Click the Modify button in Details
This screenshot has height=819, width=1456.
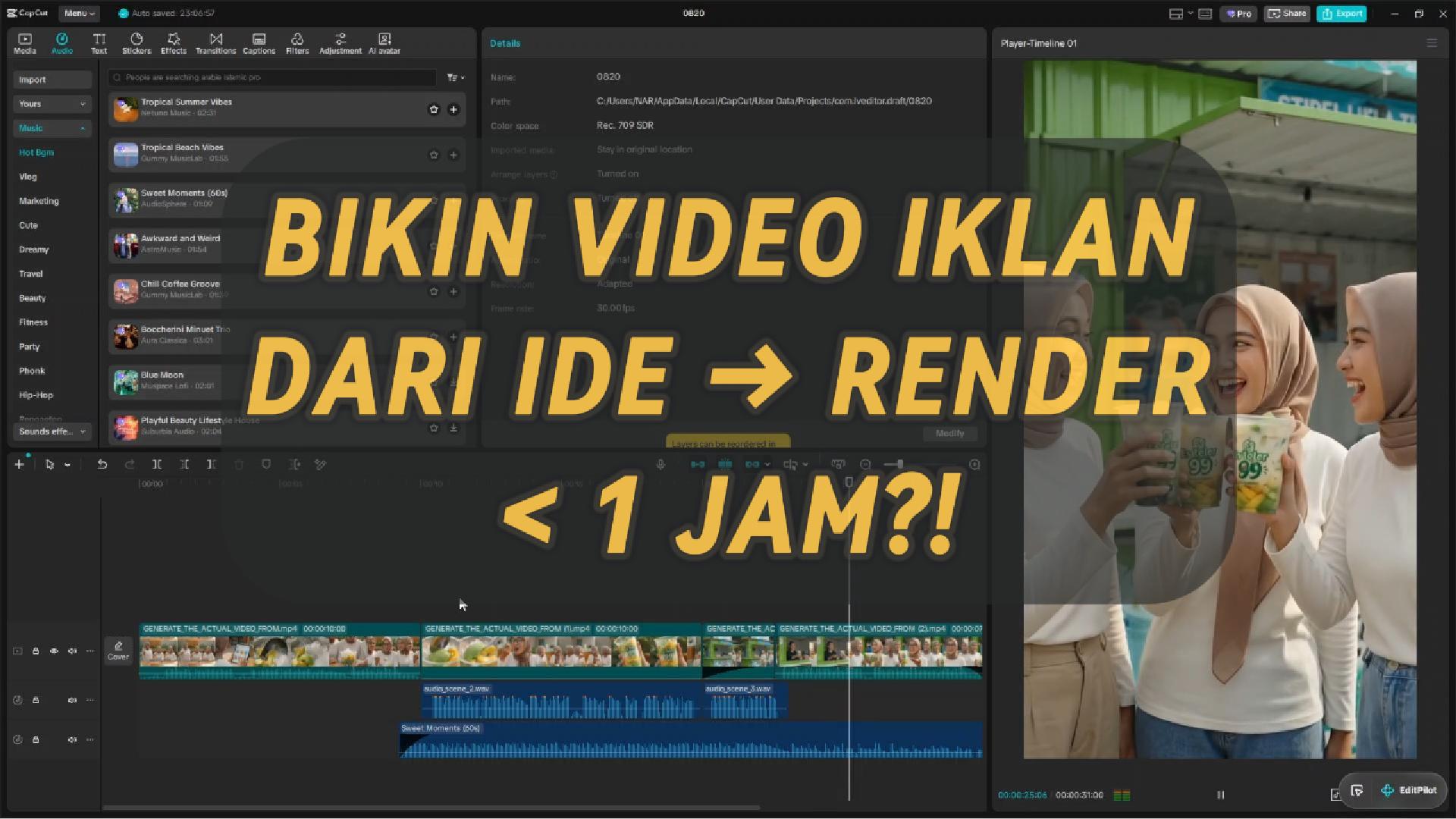[950, 433]
